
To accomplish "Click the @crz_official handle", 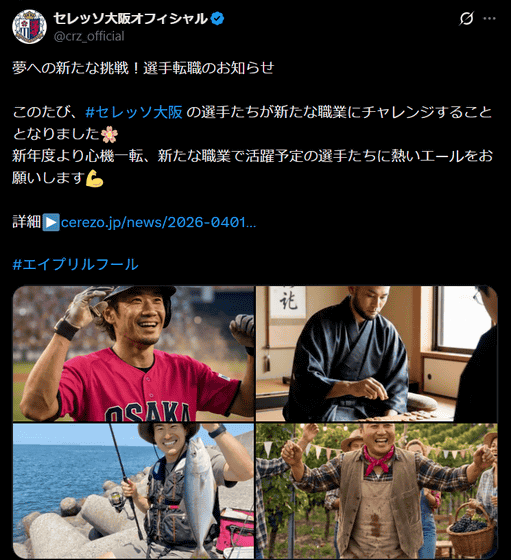I will coord(89,36).
